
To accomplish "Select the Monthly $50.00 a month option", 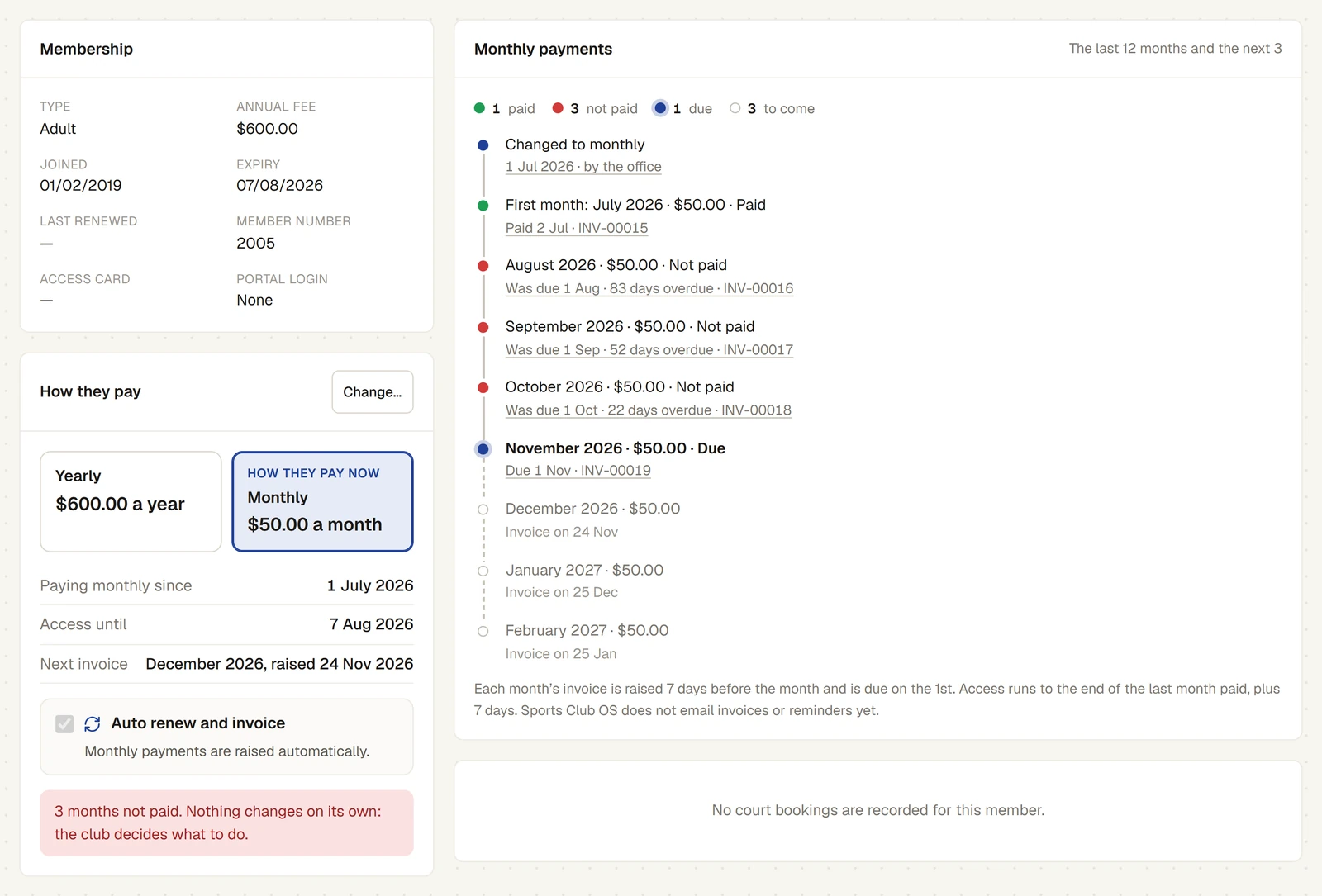I will point(322,501).
